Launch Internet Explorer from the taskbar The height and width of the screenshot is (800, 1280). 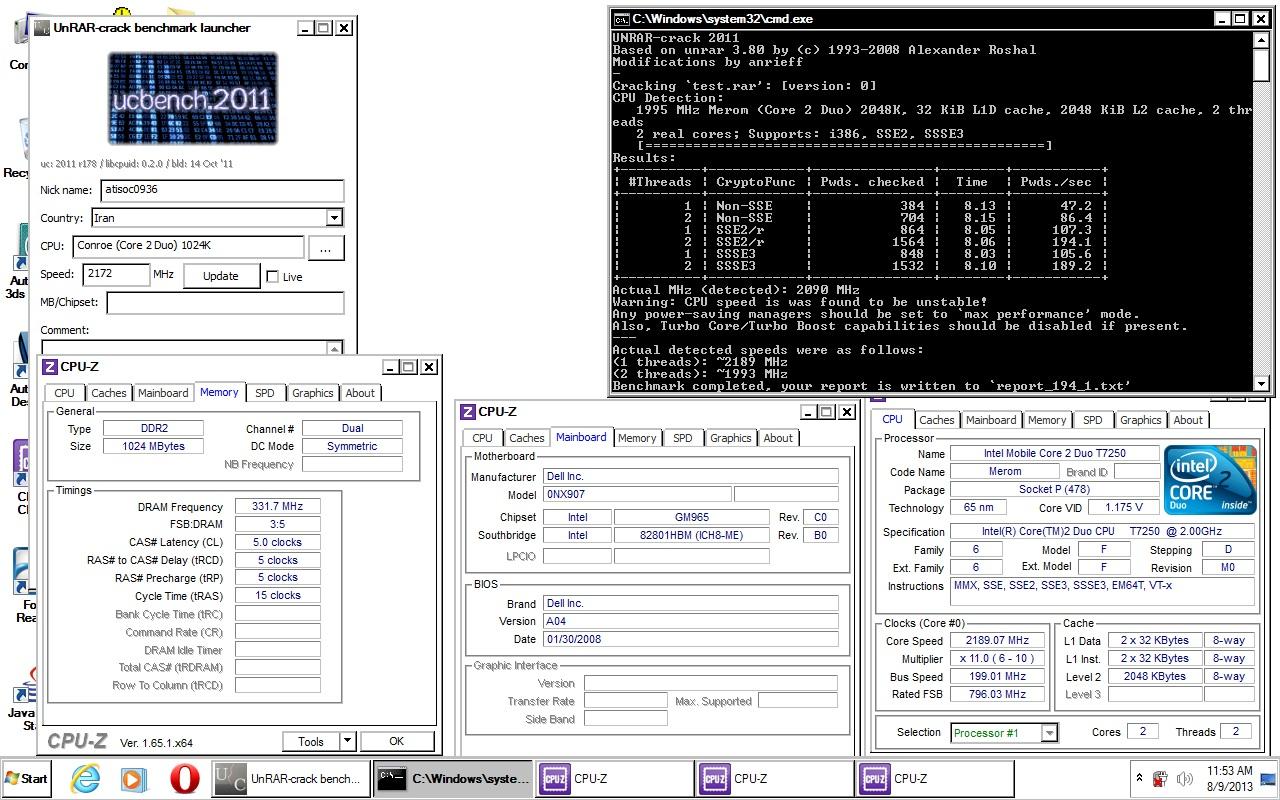[85, 778]
